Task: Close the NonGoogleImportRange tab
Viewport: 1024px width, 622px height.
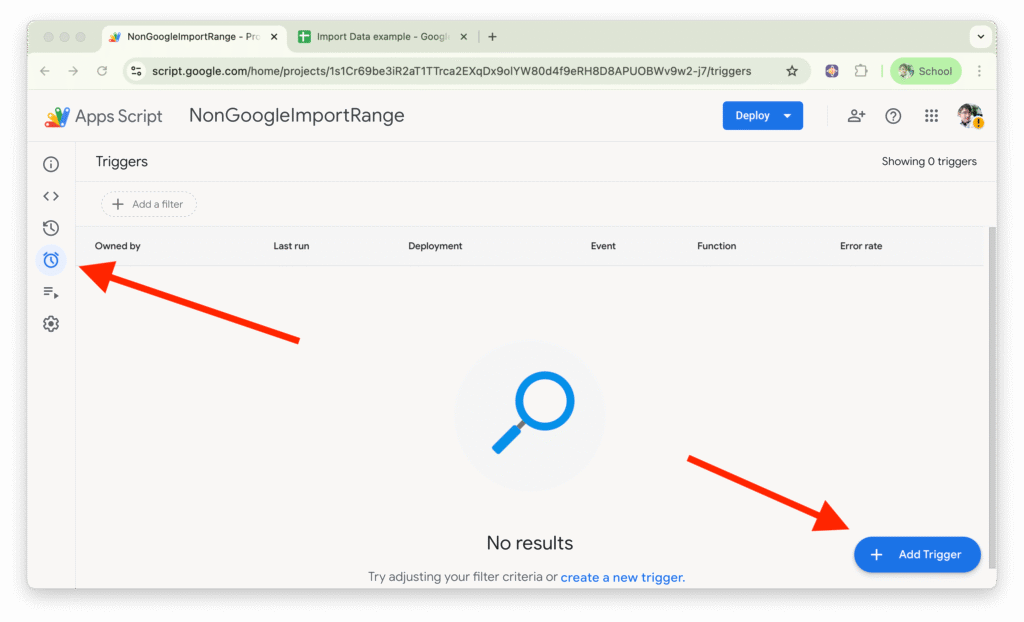Action: point(274,37)
